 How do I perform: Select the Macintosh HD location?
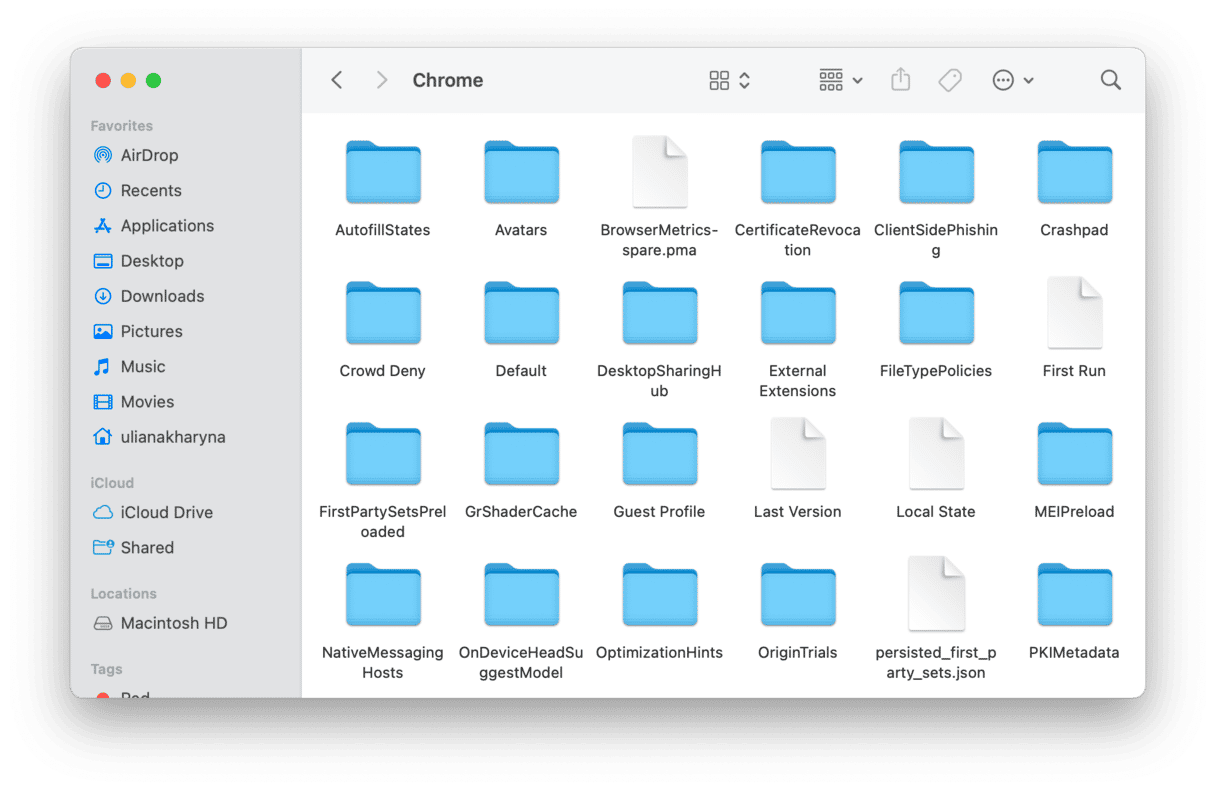click(x=173, y=623)
